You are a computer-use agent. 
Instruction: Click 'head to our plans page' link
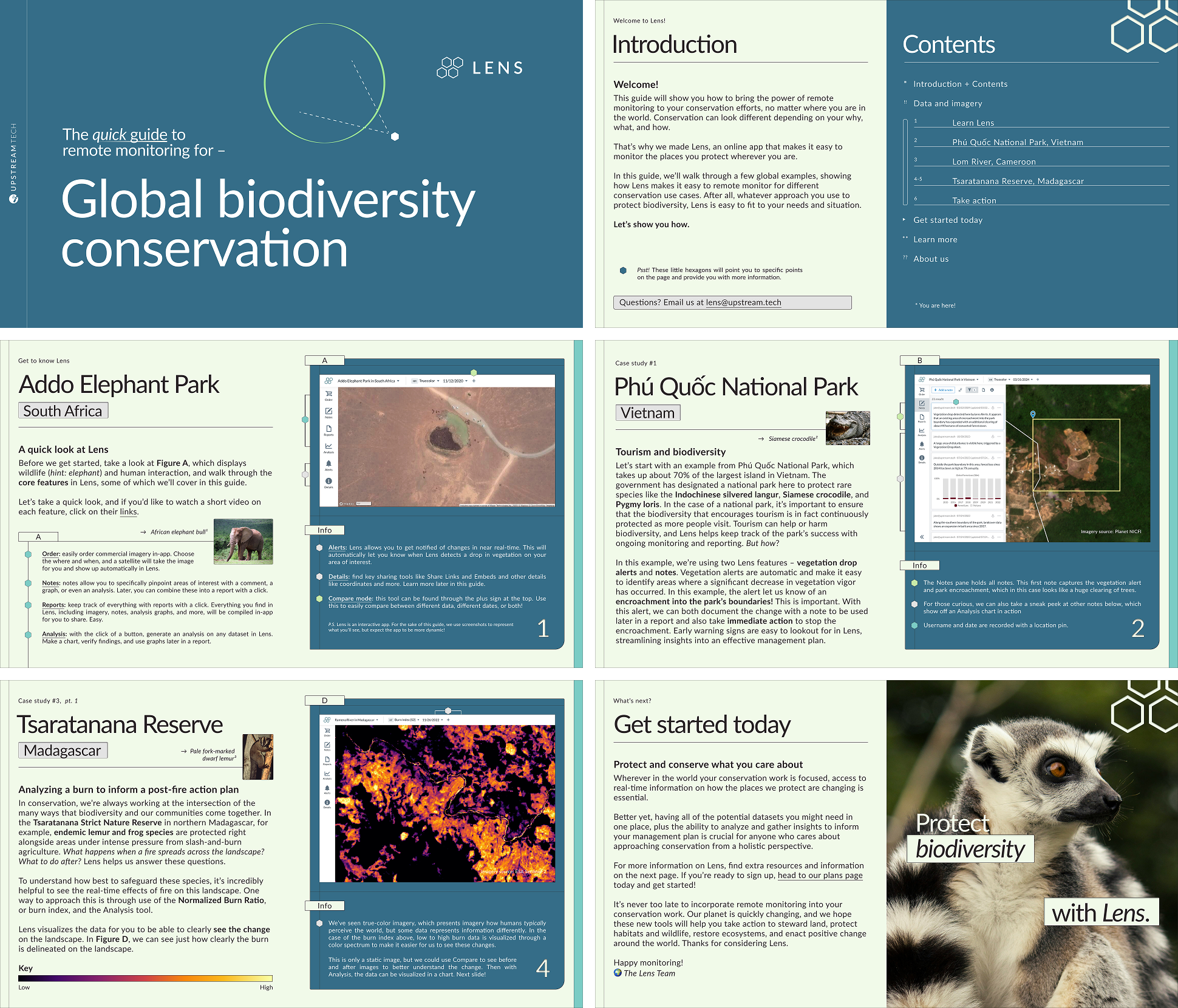click(x=820, y=875)
